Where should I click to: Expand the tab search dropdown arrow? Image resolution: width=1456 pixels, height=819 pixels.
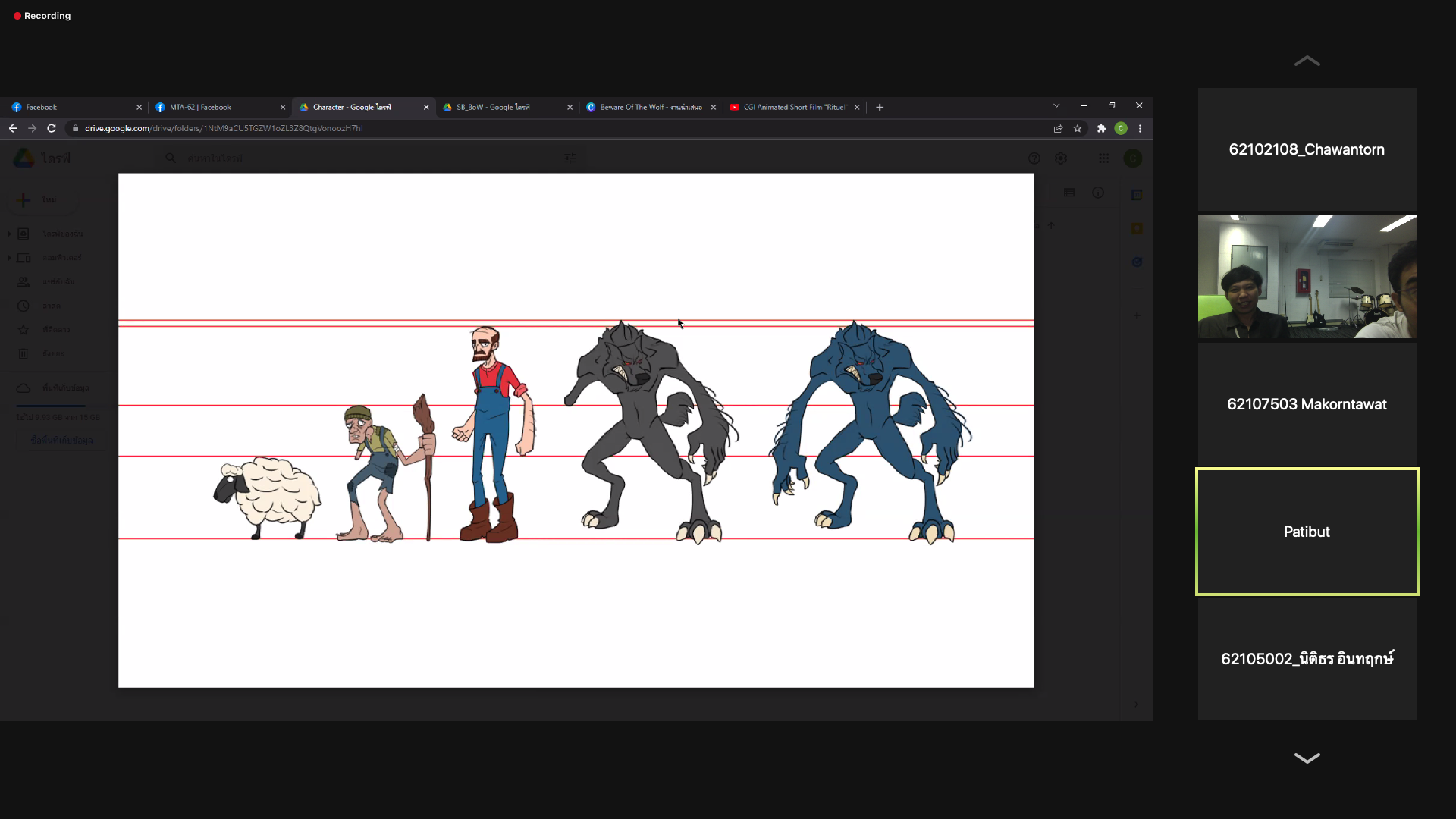tap(1056, 106)
